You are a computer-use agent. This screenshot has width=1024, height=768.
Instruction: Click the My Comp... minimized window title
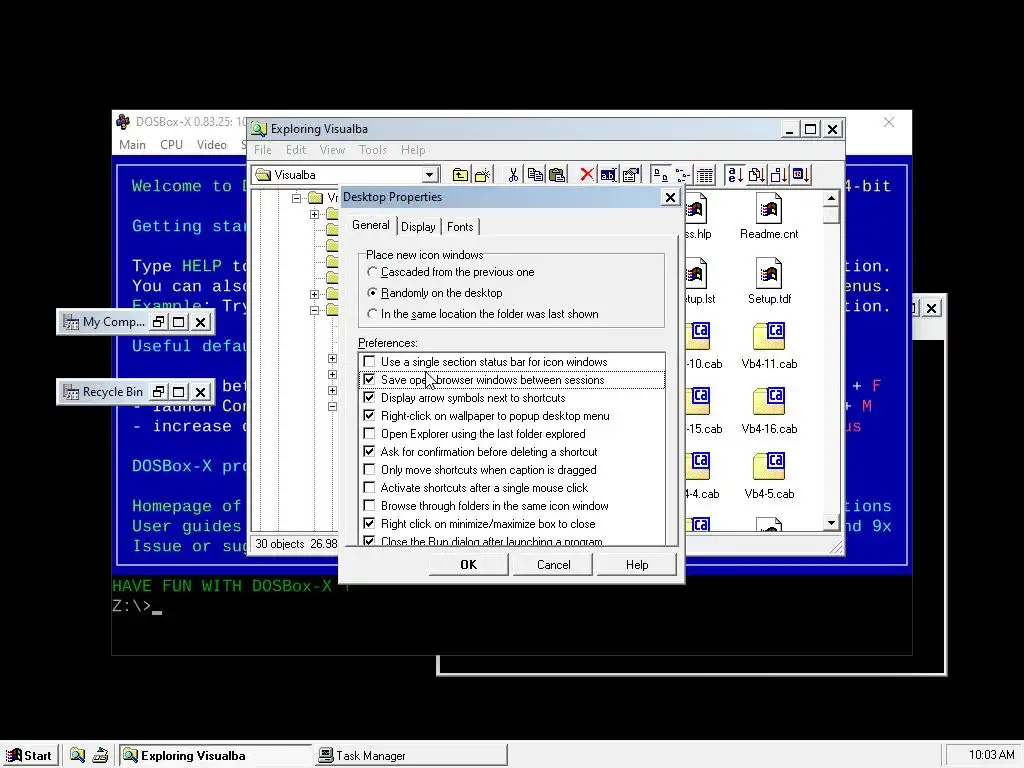click(113, 322)
